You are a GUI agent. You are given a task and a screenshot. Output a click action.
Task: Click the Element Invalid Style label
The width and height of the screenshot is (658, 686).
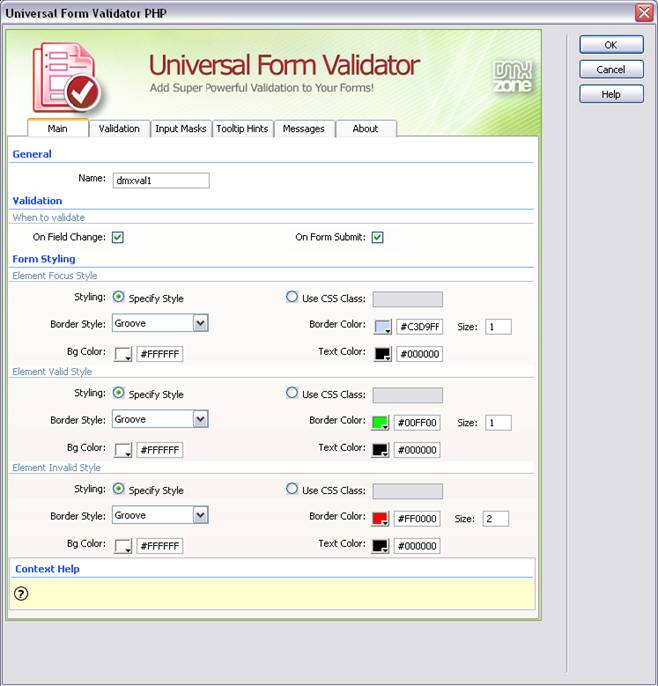(56, 468)
